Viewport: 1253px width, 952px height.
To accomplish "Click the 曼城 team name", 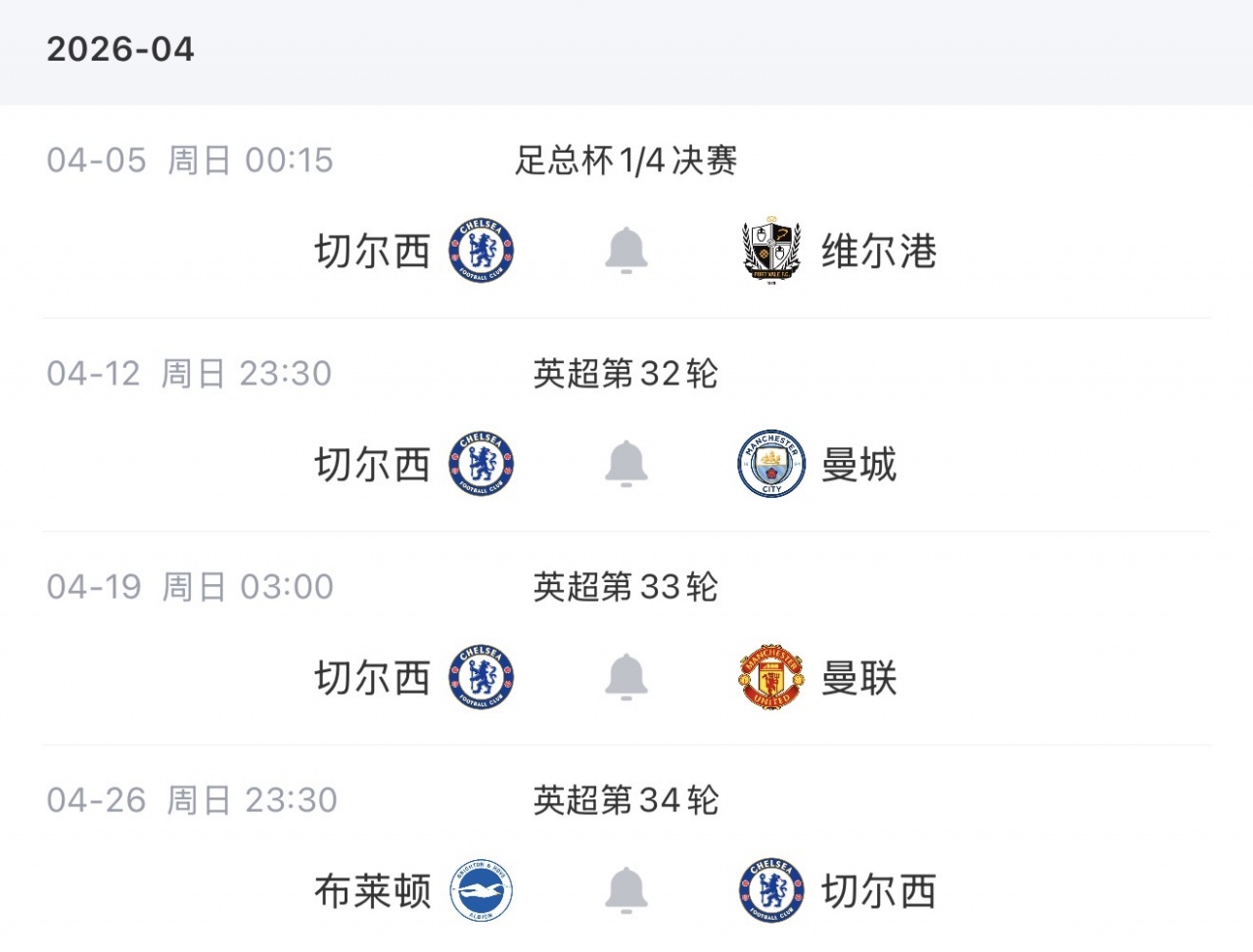I will pos(859,465).
